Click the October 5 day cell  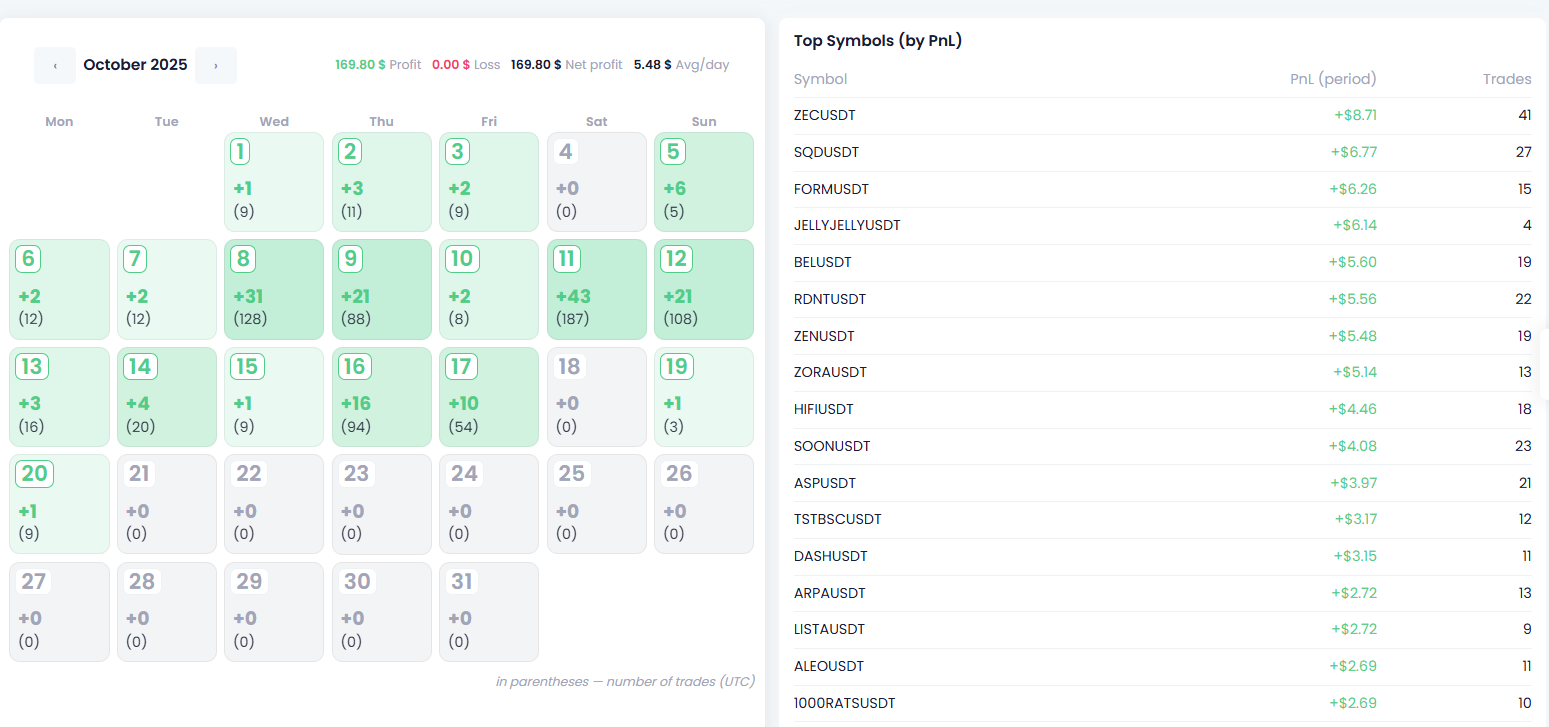(703, 182)
